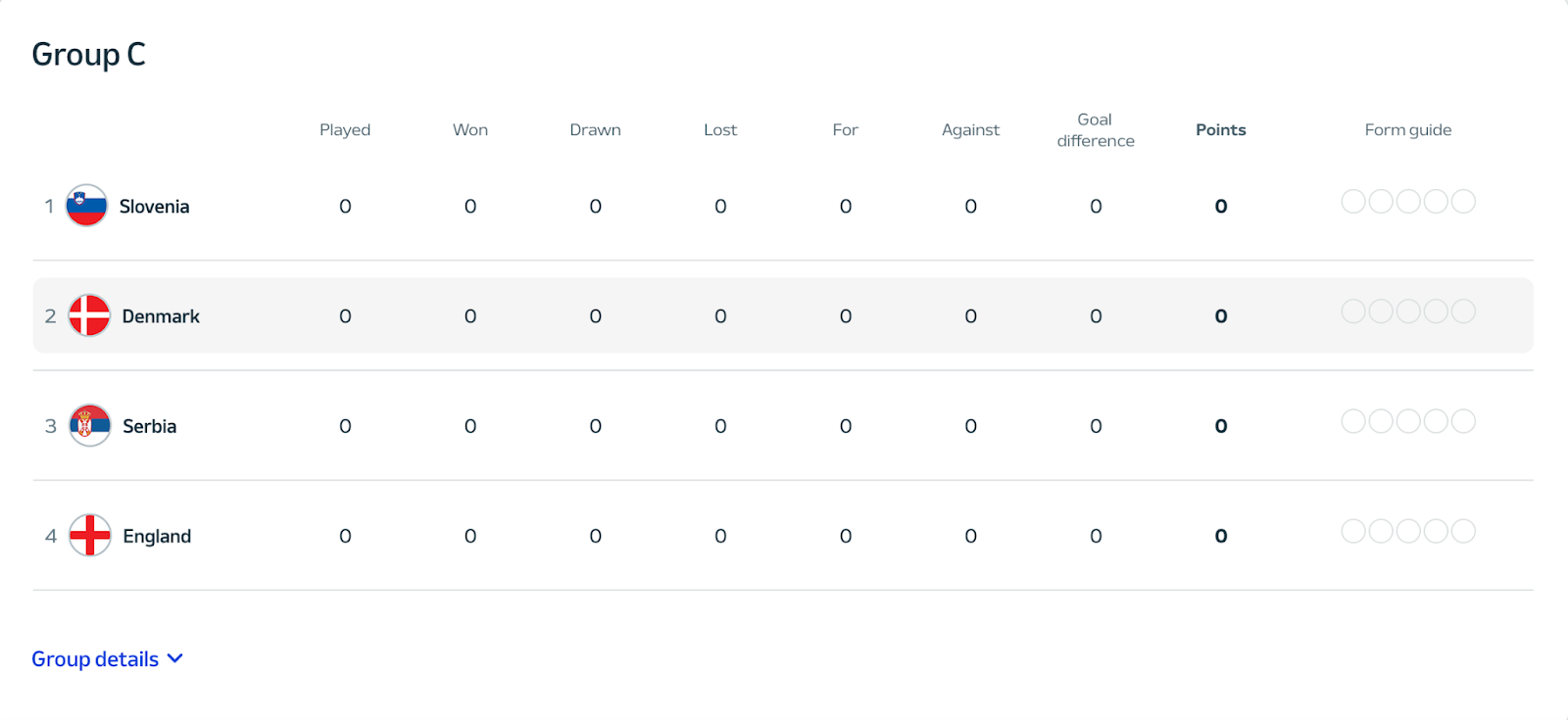Open the Denmark team link

click(x=161, y=316)
